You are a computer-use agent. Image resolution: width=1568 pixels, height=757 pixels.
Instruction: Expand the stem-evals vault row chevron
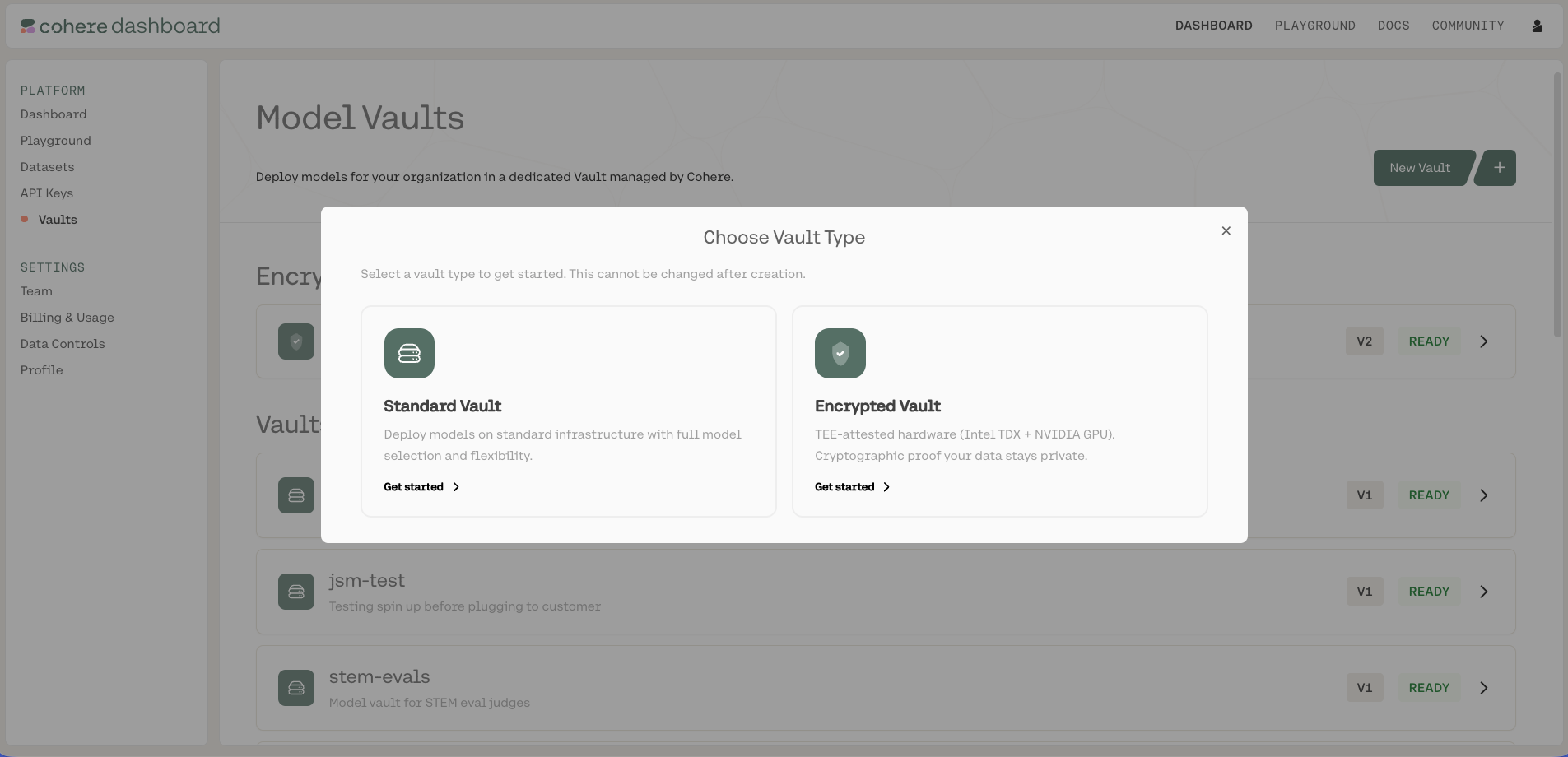(x=1484, y=688)
